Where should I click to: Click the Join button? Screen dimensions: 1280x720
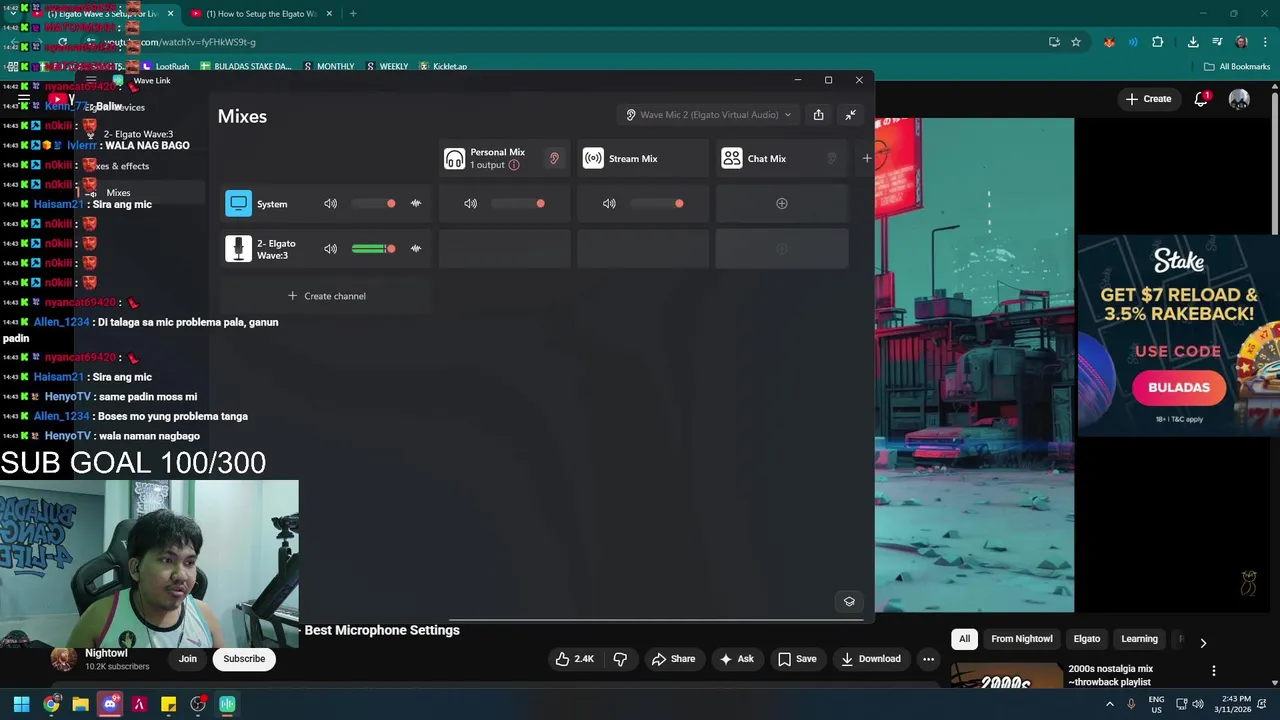[x=188, y=659]
